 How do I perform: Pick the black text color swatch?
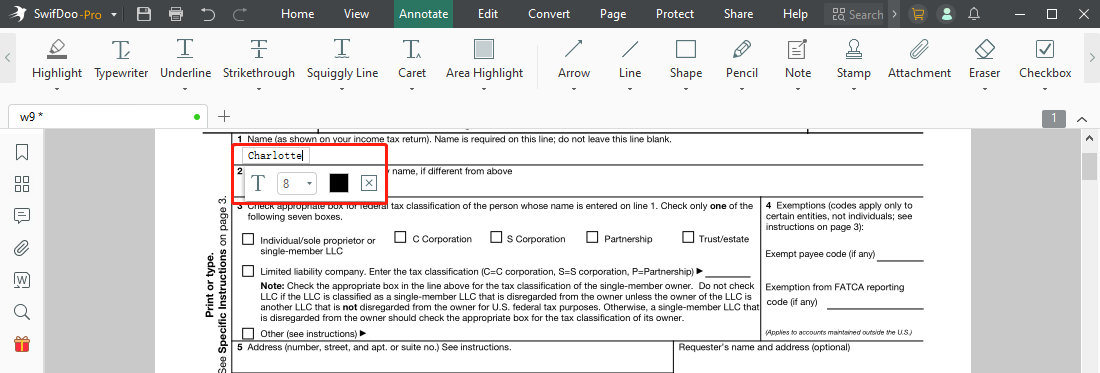point(339,184)
